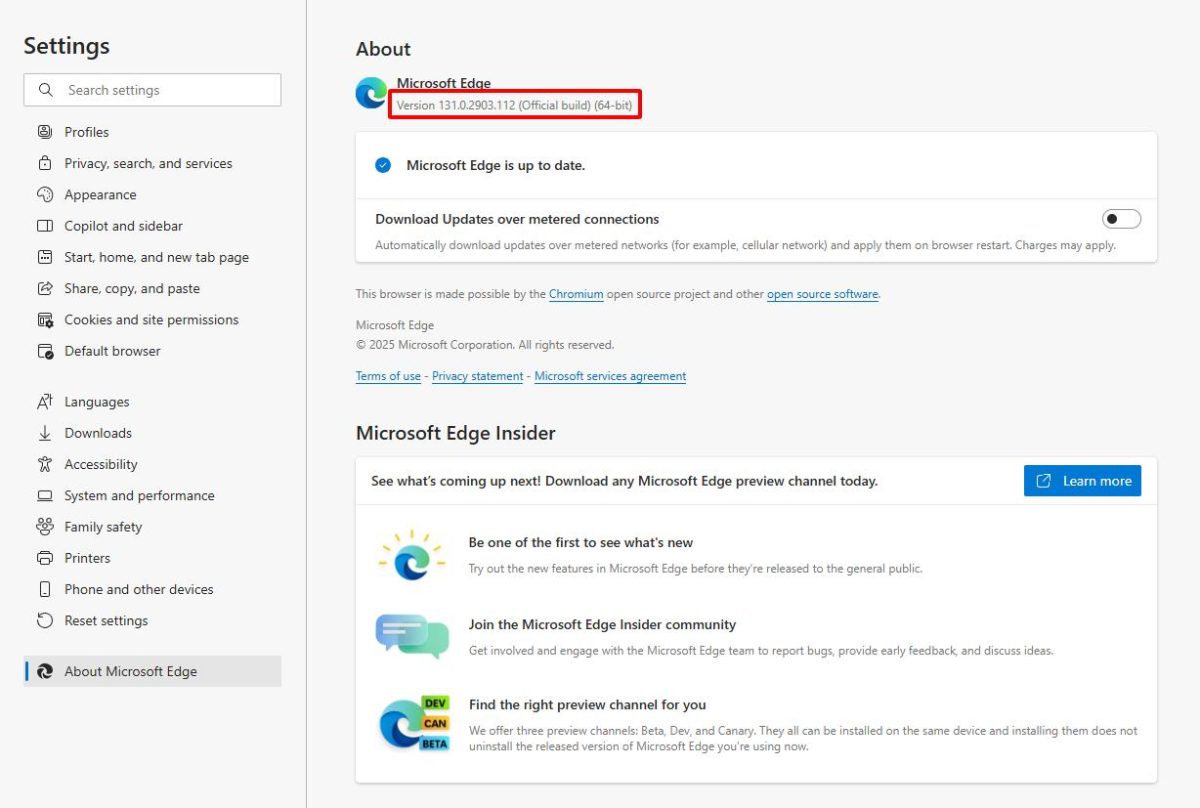The height and width of the screenshot is (808, 1200).
Task: Click the Profiles sidebar icon
Action: pos(44,132)
